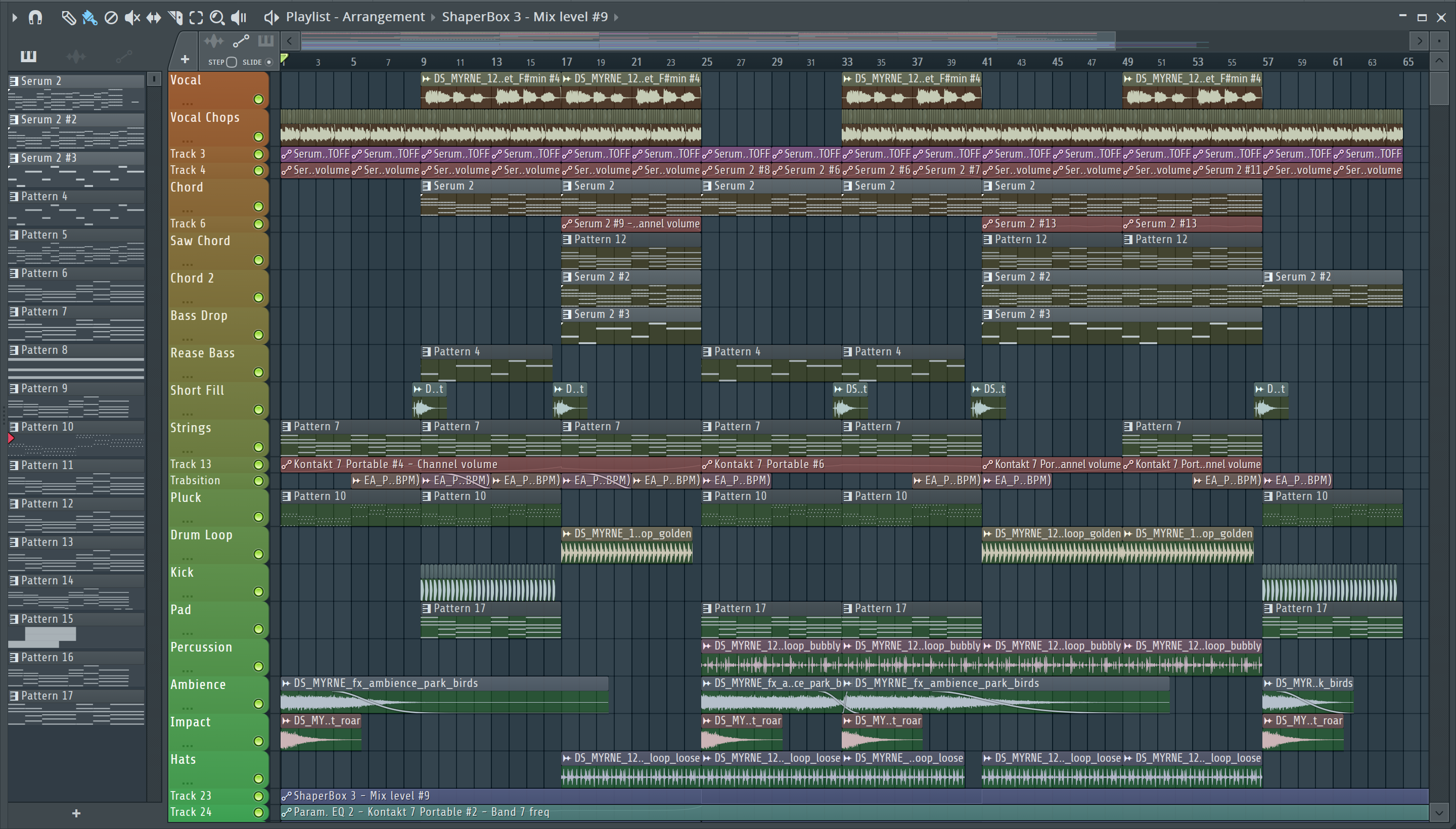The width and height of the screenshot is (1456, 829).
Task: Select the Slice tool
Action: 175,18
